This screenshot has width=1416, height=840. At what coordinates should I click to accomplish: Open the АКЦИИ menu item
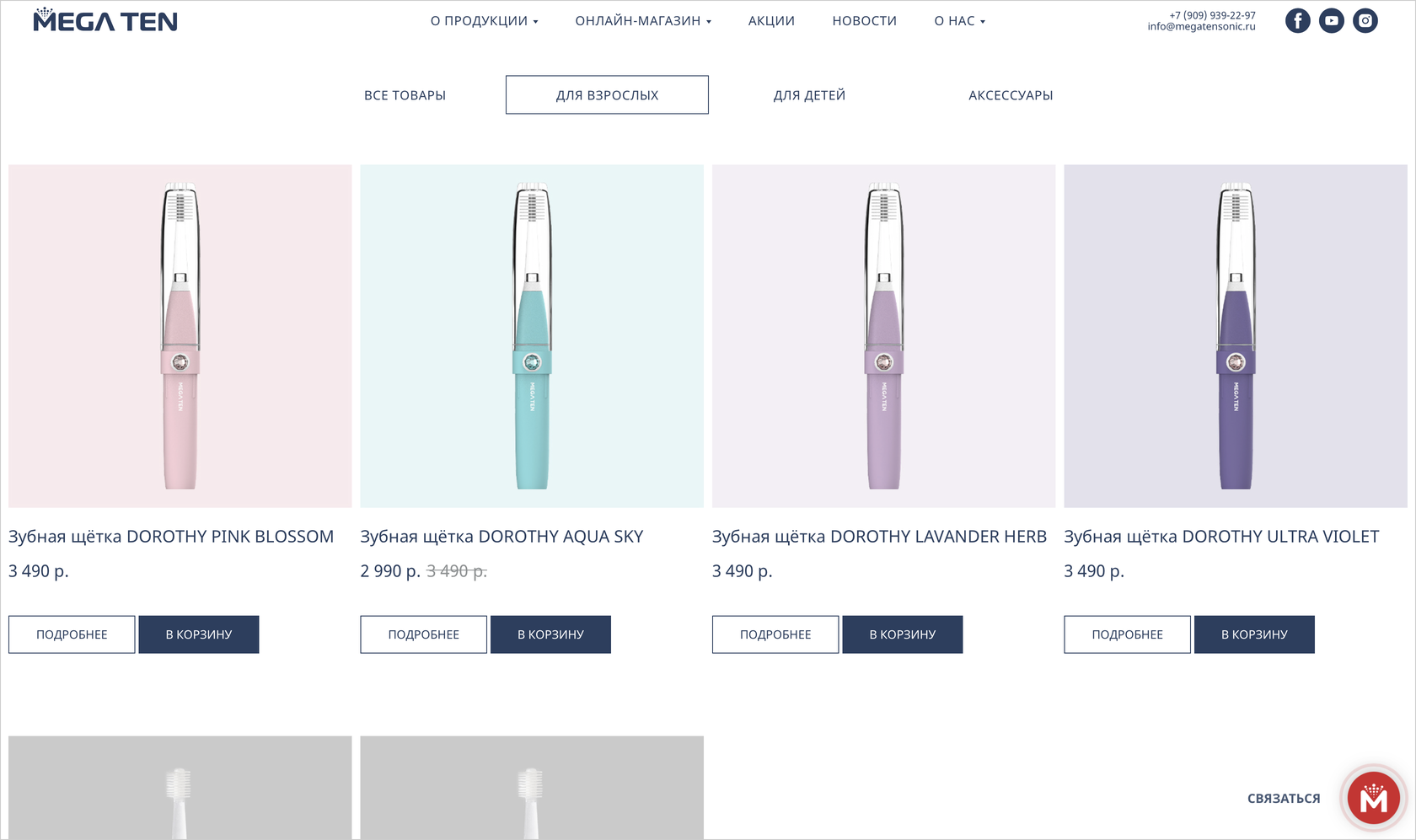point(771,21)
